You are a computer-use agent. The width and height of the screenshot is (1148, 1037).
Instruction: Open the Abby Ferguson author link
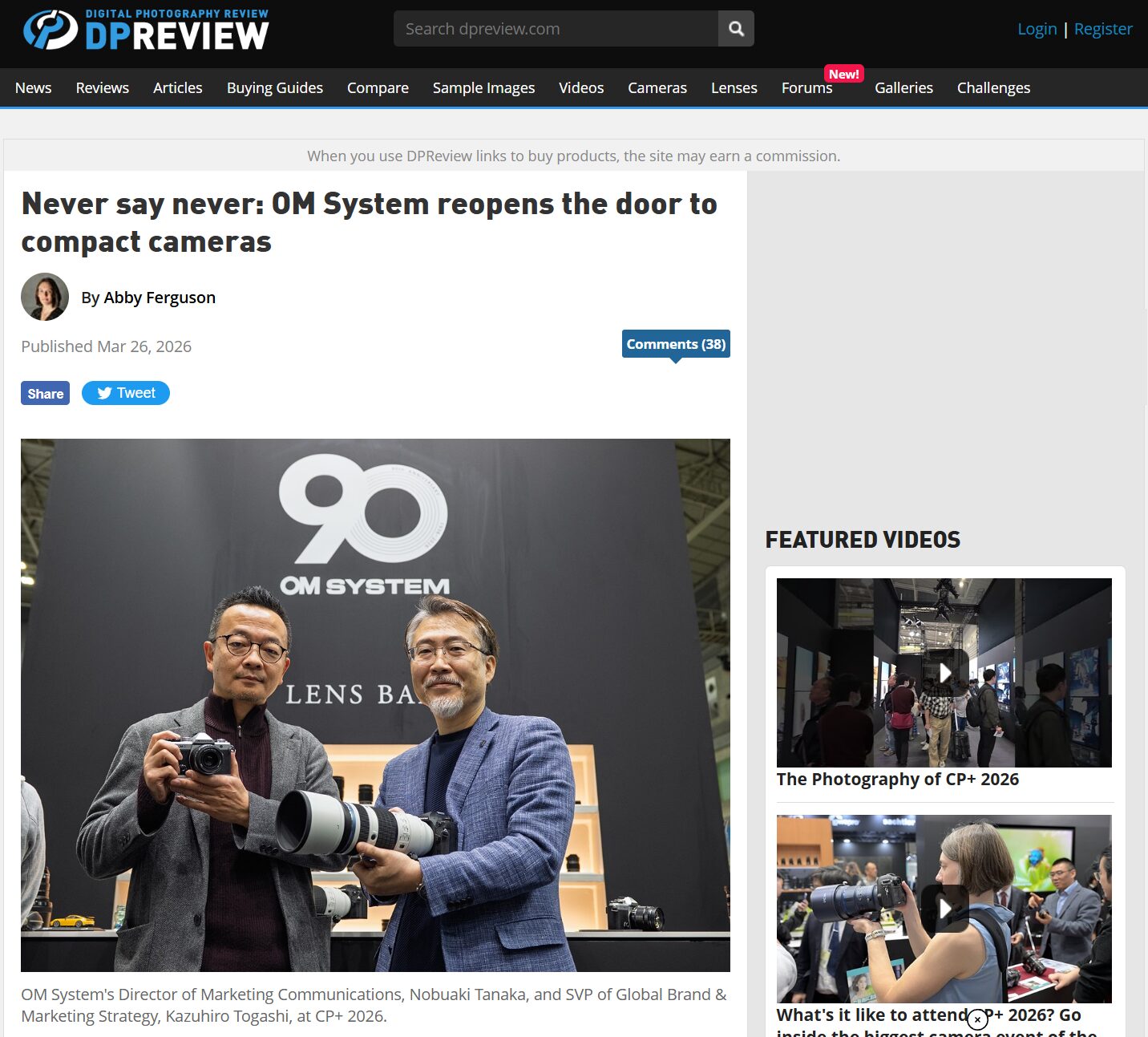pyautogui.click(x=160, y=298)
